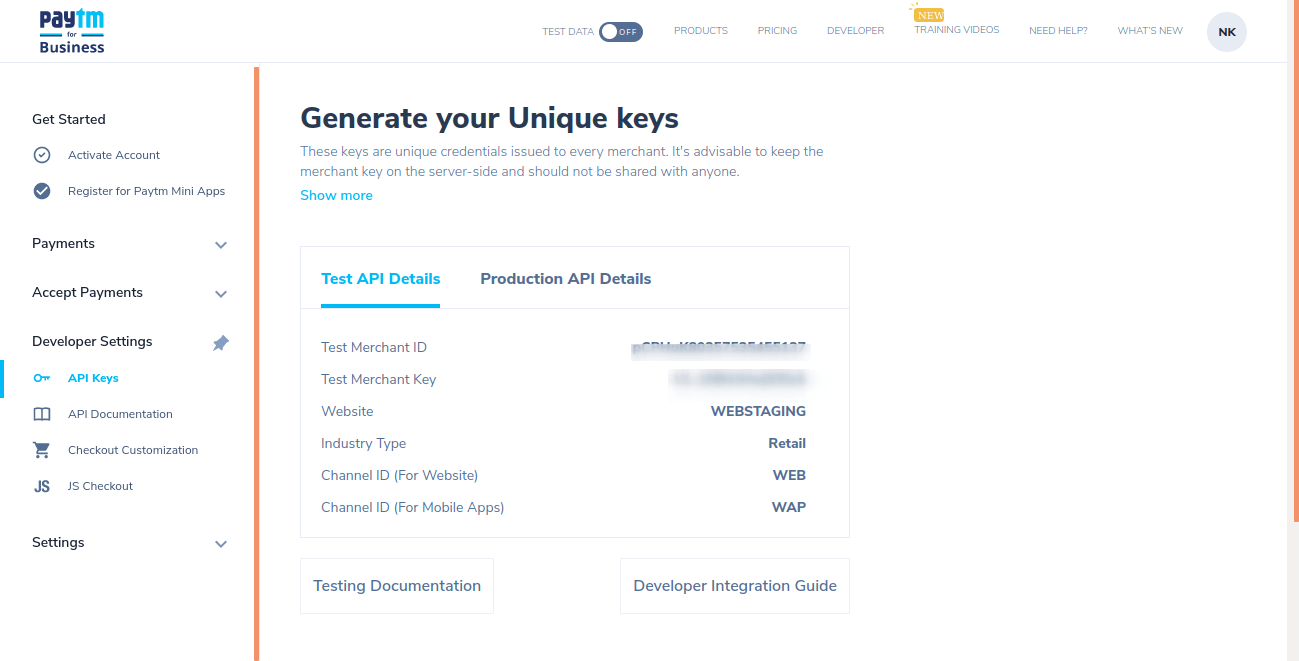Image resolution: width=1299 pixels, height=661 pixels.
Task: Open the Pricing menu item
Action: (x=777, y=31)
